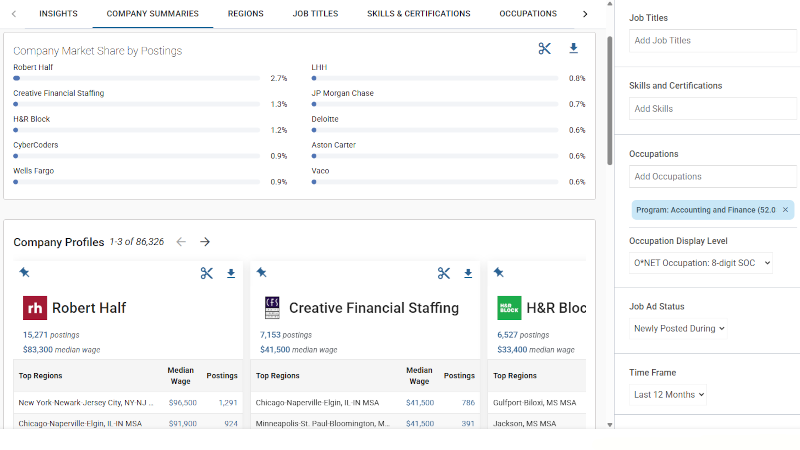Open Creative Financial Staffing 7,153 postings link
Viewport: 800px width, 450px height.
pyautogui.click(x=286, y=335)
